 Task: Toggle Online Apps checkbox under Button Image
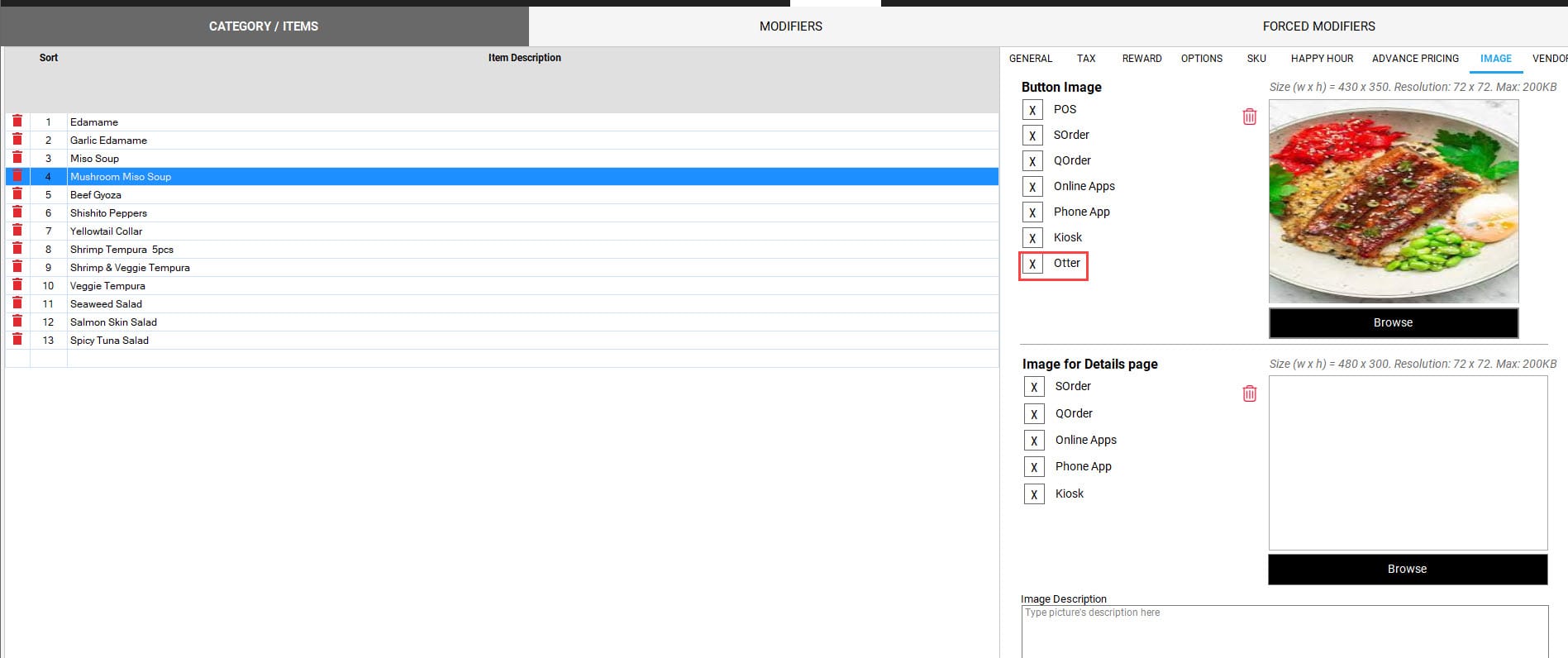[x=1032, y=187]
